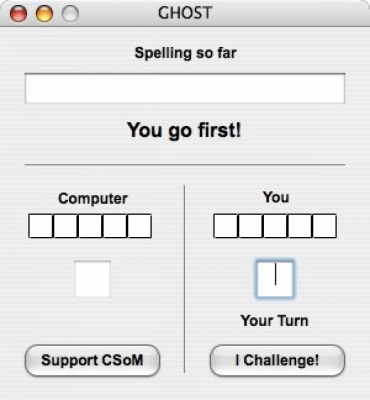
Task: Open the Support CSoM button
Action: [92, 361]
